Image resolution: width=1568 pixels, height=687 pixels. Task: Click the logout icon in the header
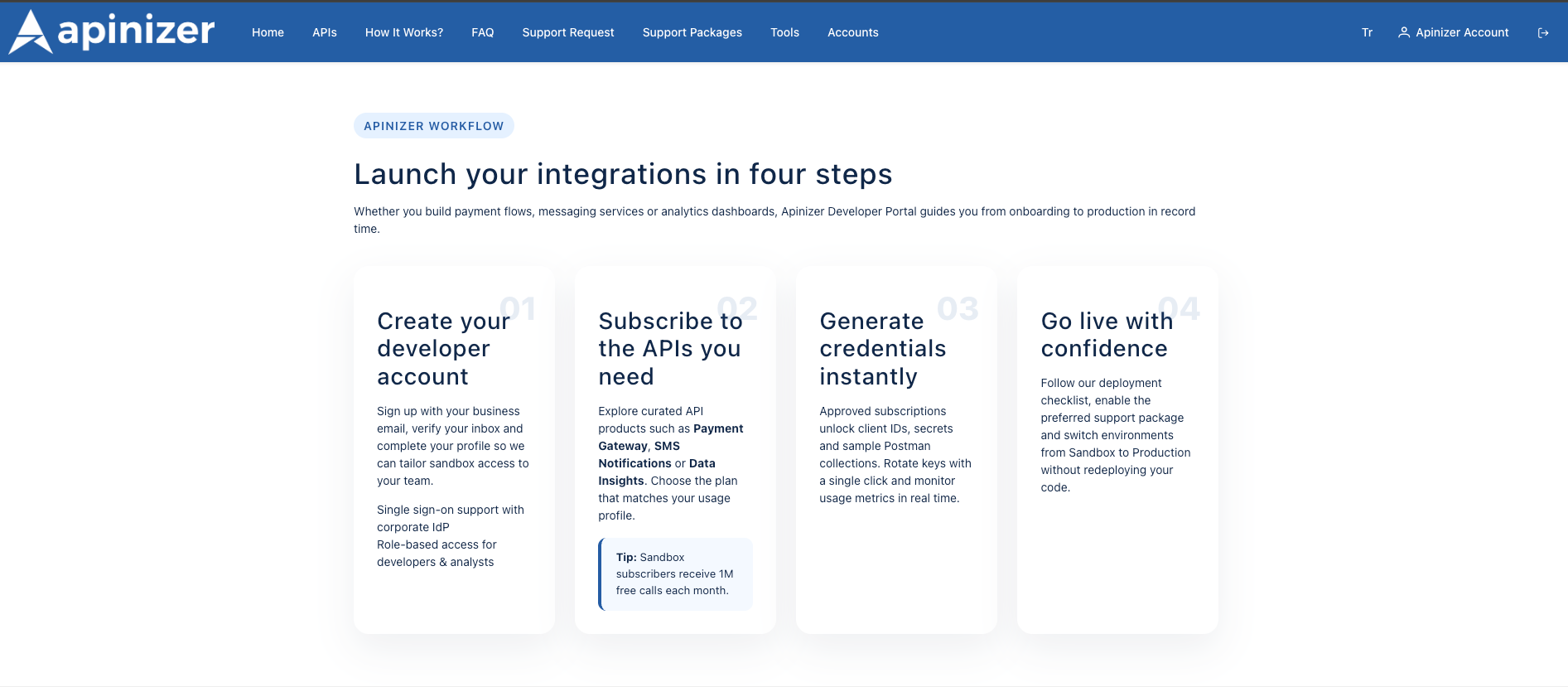click(x=1542, y=33)
